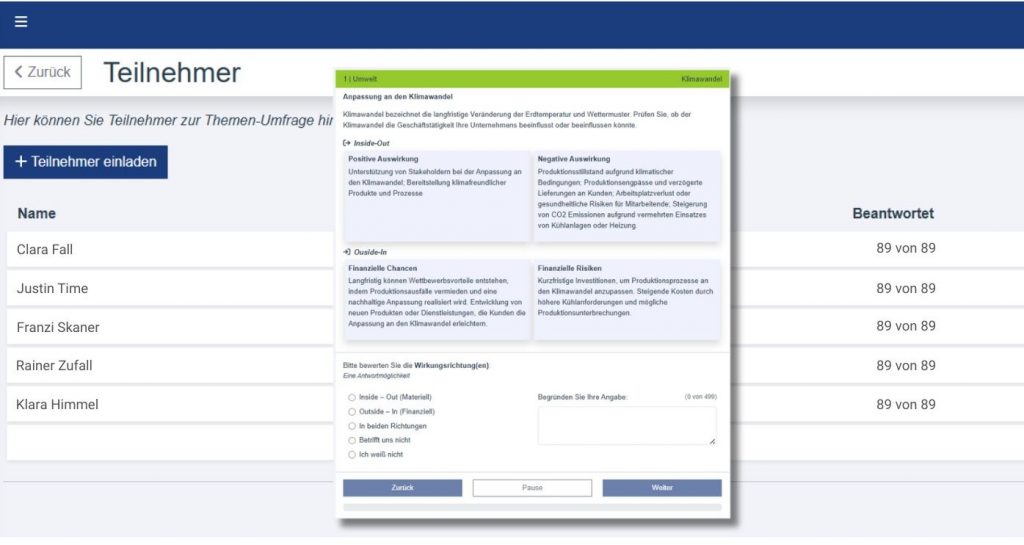Choose the 'Outside – In (Finanziell)' radio option
This screenshot has height=545, width=1024.
pos(351,411)
